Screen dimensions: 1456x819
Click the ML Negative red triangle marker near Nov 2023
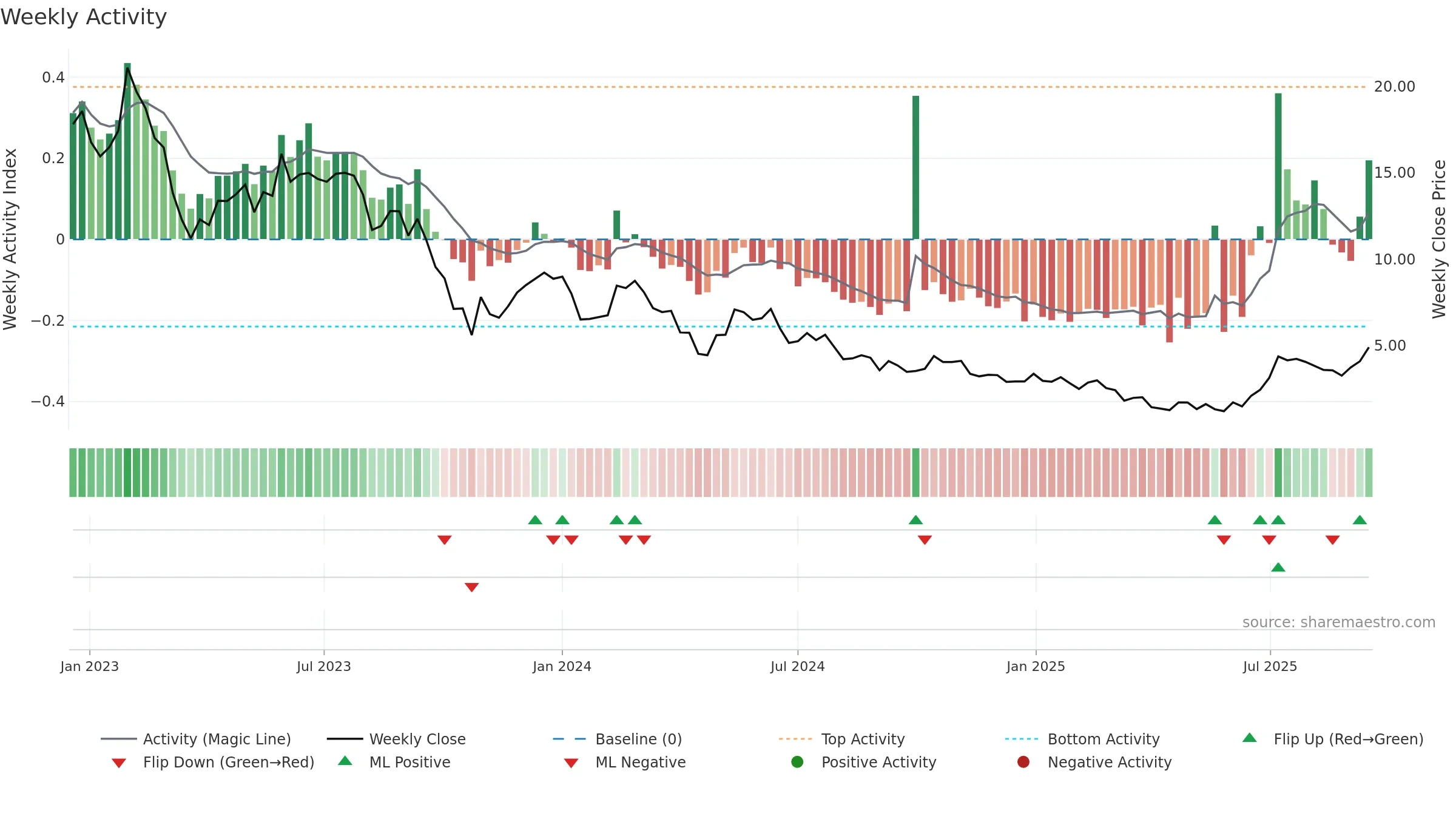click(472, 587)
